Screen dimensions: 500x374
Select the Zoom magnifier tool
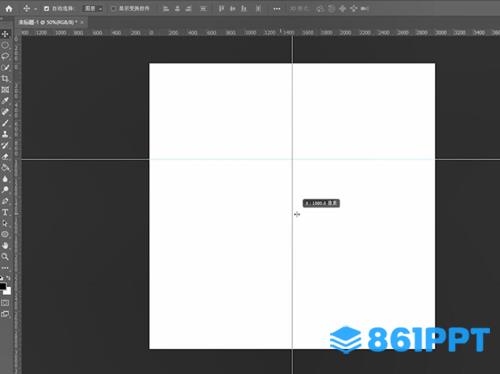(5, 257)
